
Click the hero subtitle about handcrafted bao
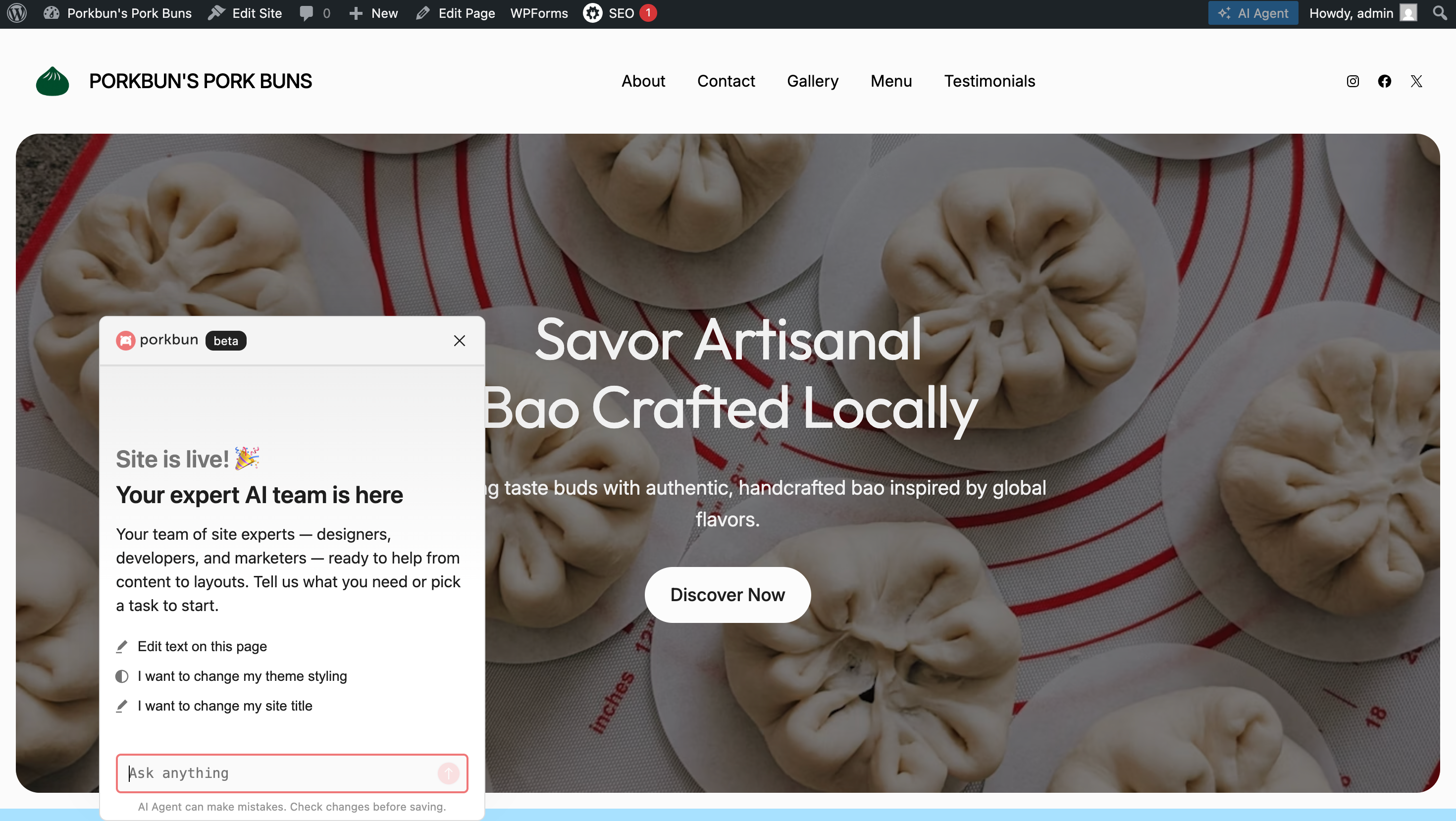click(765, 503)
